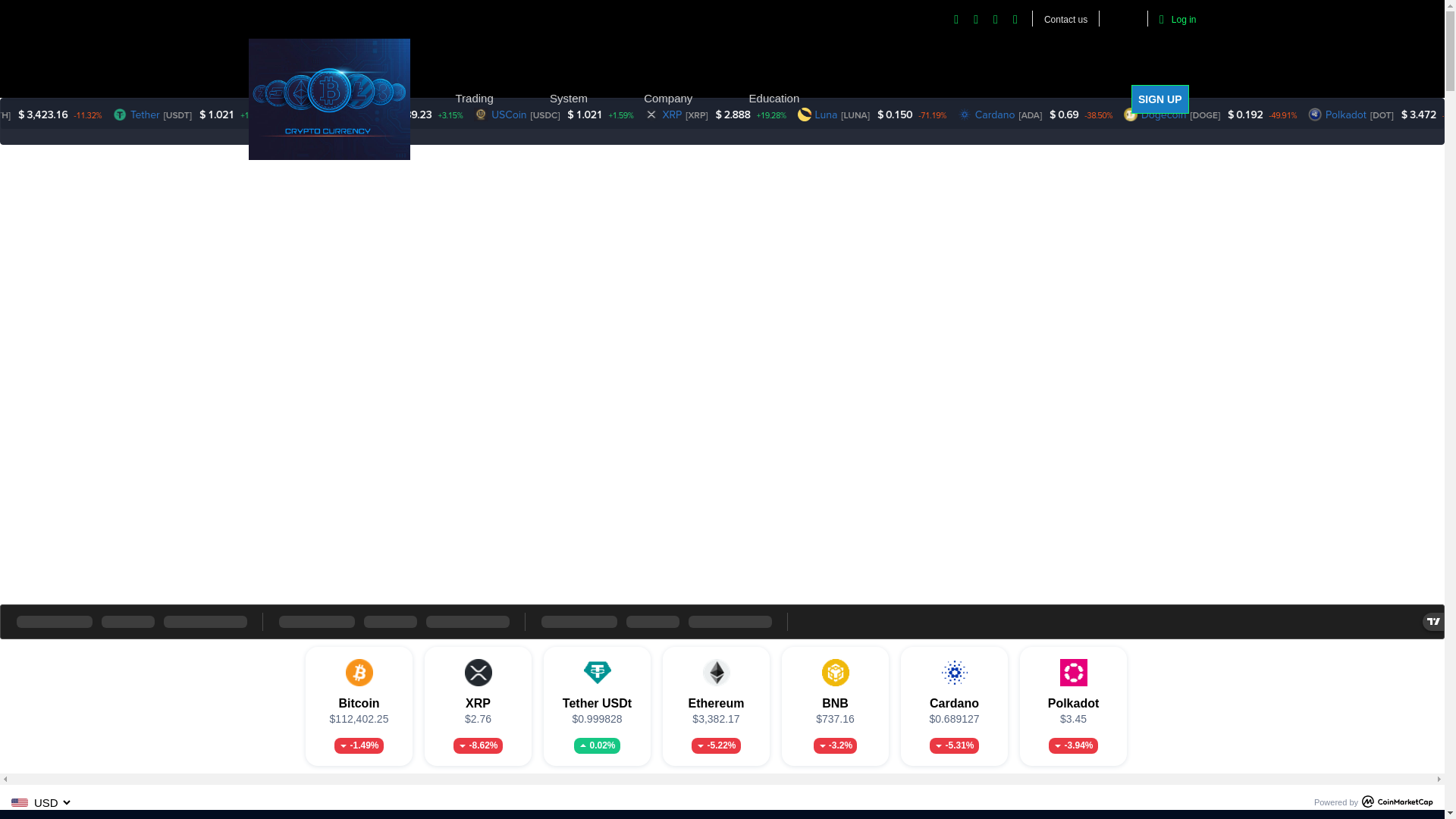Click Luna ticker price $0.150
Viewport: 1456px width, 819px height.
click(895, 115)
